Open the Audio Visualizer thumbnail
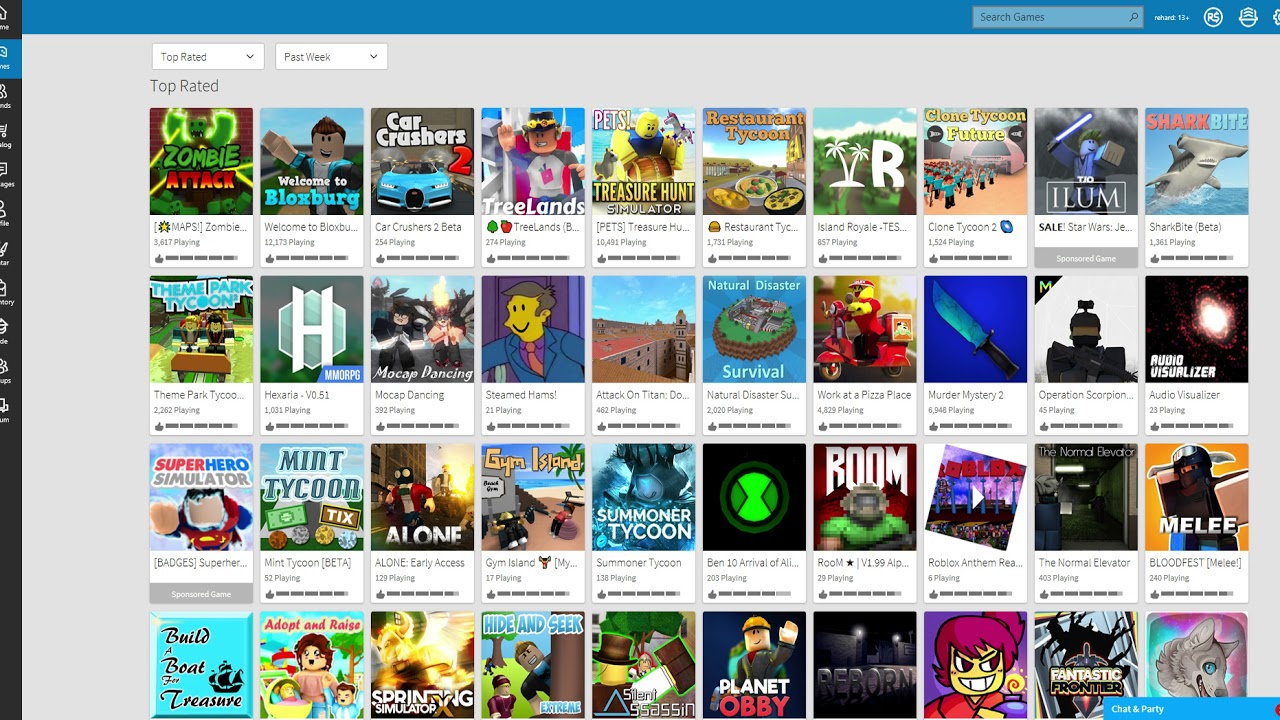Screen dimensions: 1280x720 click(x=1196, y=329)
